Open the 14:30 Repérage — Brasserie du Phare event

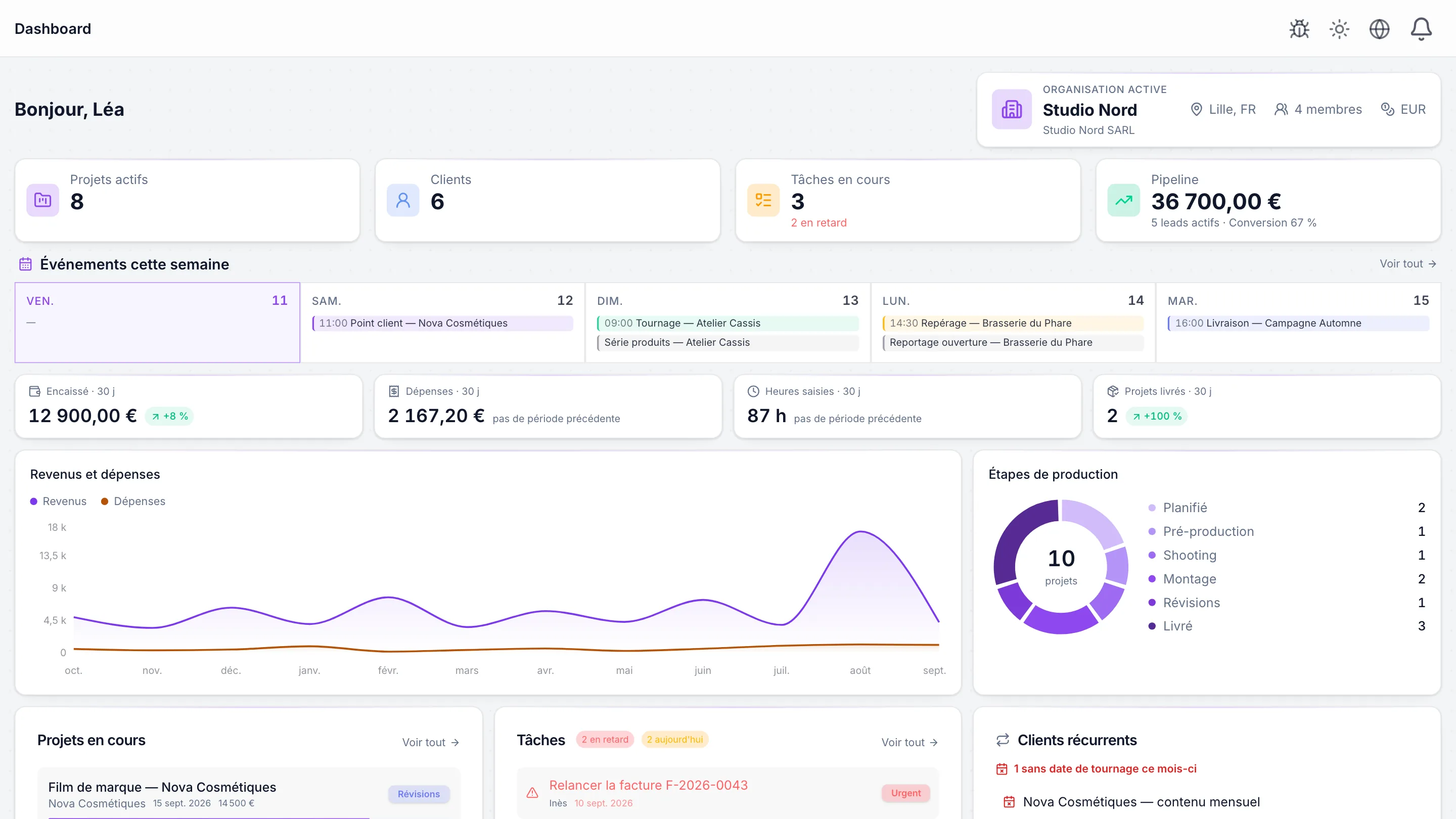click(x=1014, y=324)
